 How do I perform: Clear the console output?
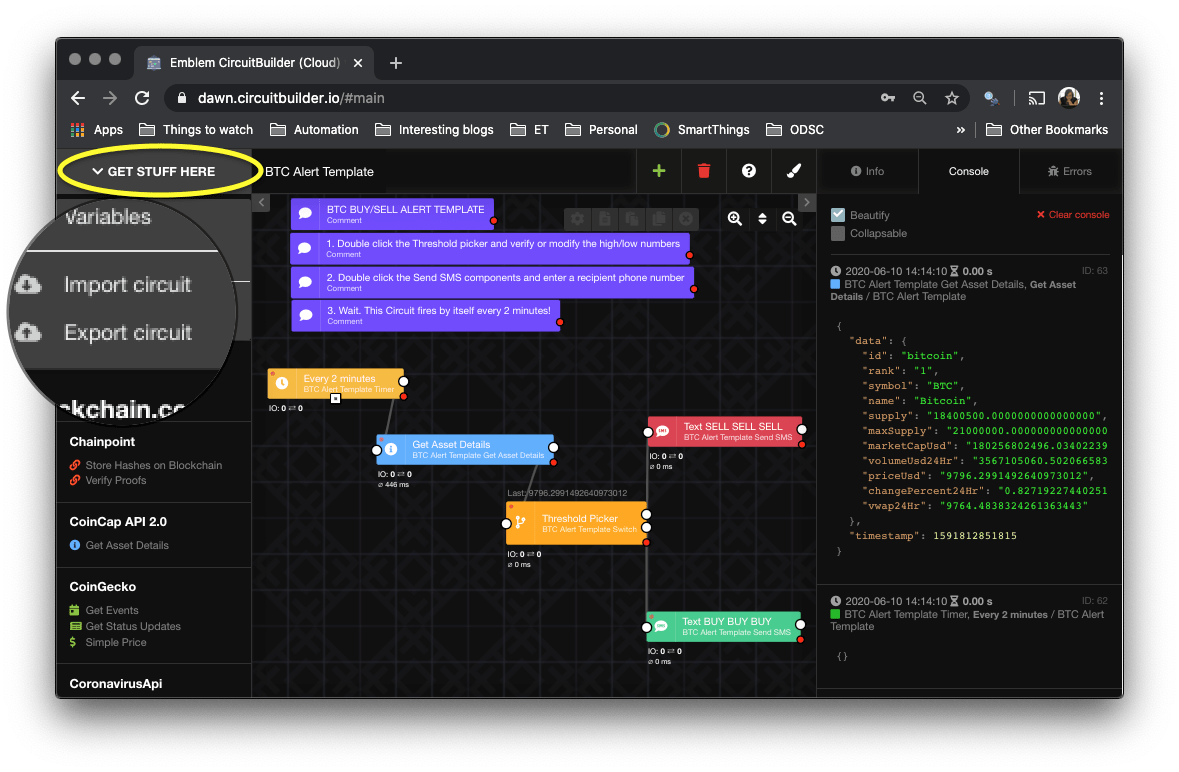(x=1073, y=215)
